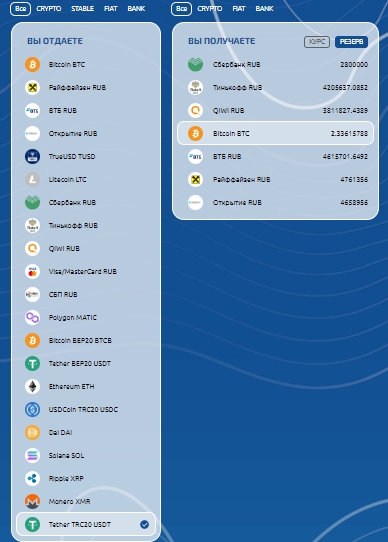
Task: Click the Открытие RUB icon in the give list
Action: [x=33, y=133]
